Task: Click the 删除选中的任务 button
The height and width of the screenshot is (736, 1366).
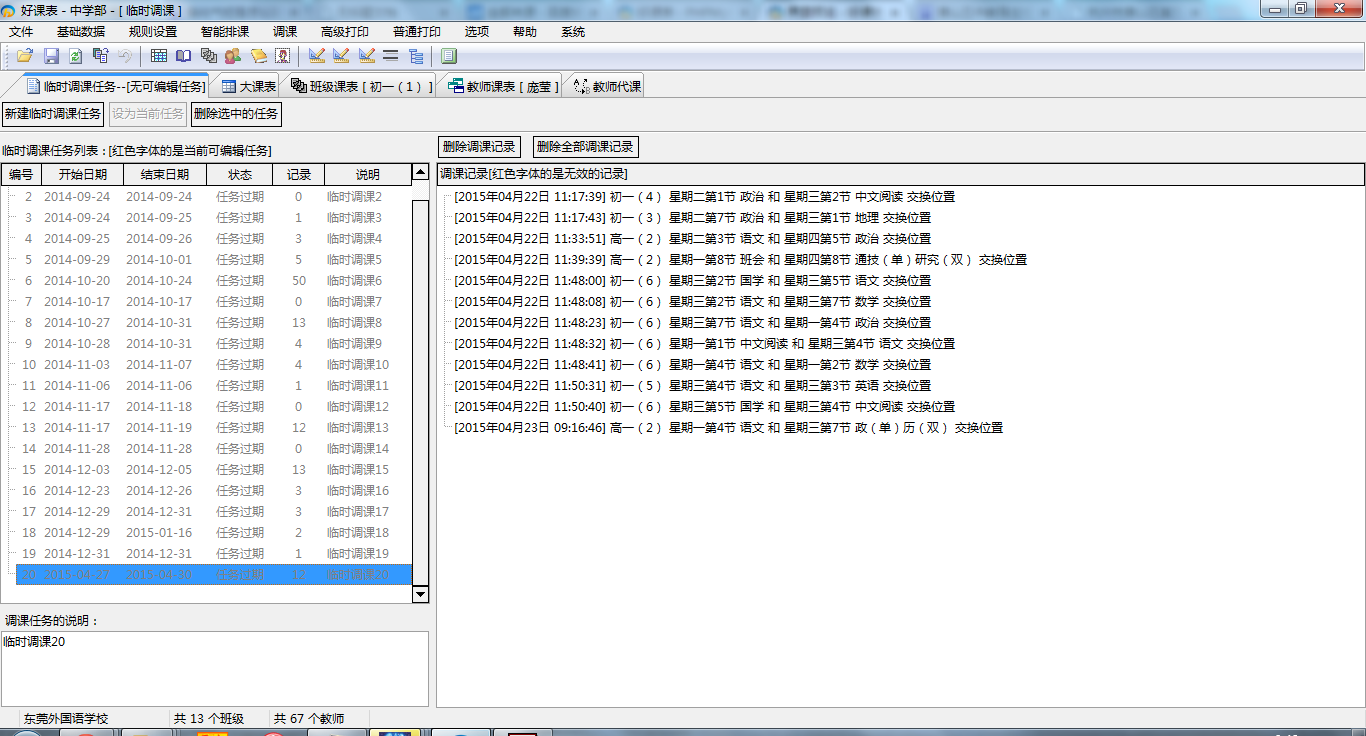Action: [x=236, y=114]
